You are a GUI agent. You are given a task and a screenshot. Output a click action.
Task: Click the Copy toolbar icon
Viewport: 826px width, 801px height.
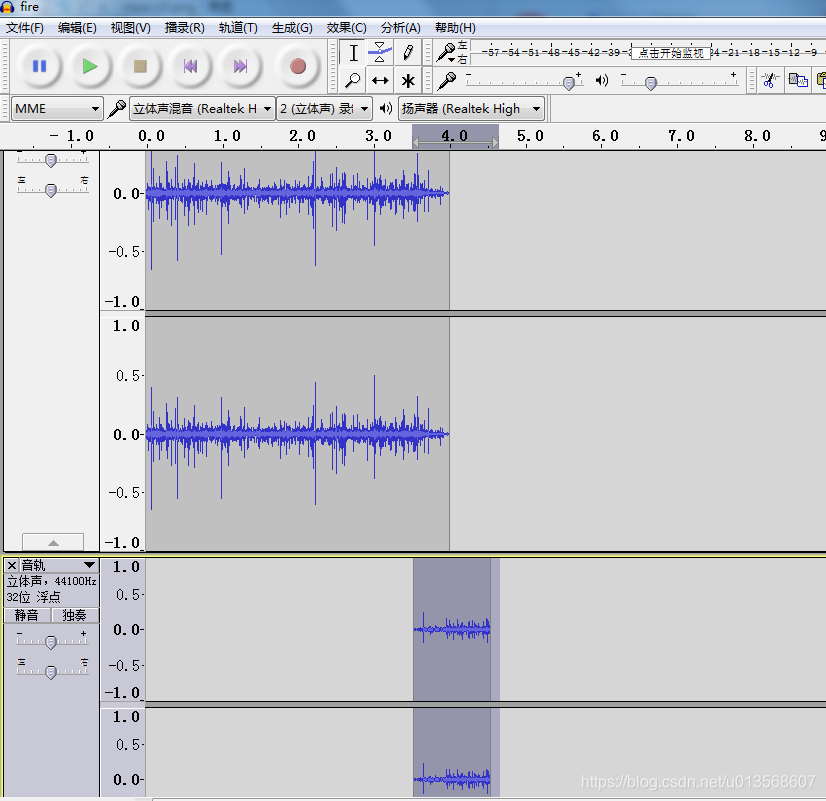click(798, 80)
